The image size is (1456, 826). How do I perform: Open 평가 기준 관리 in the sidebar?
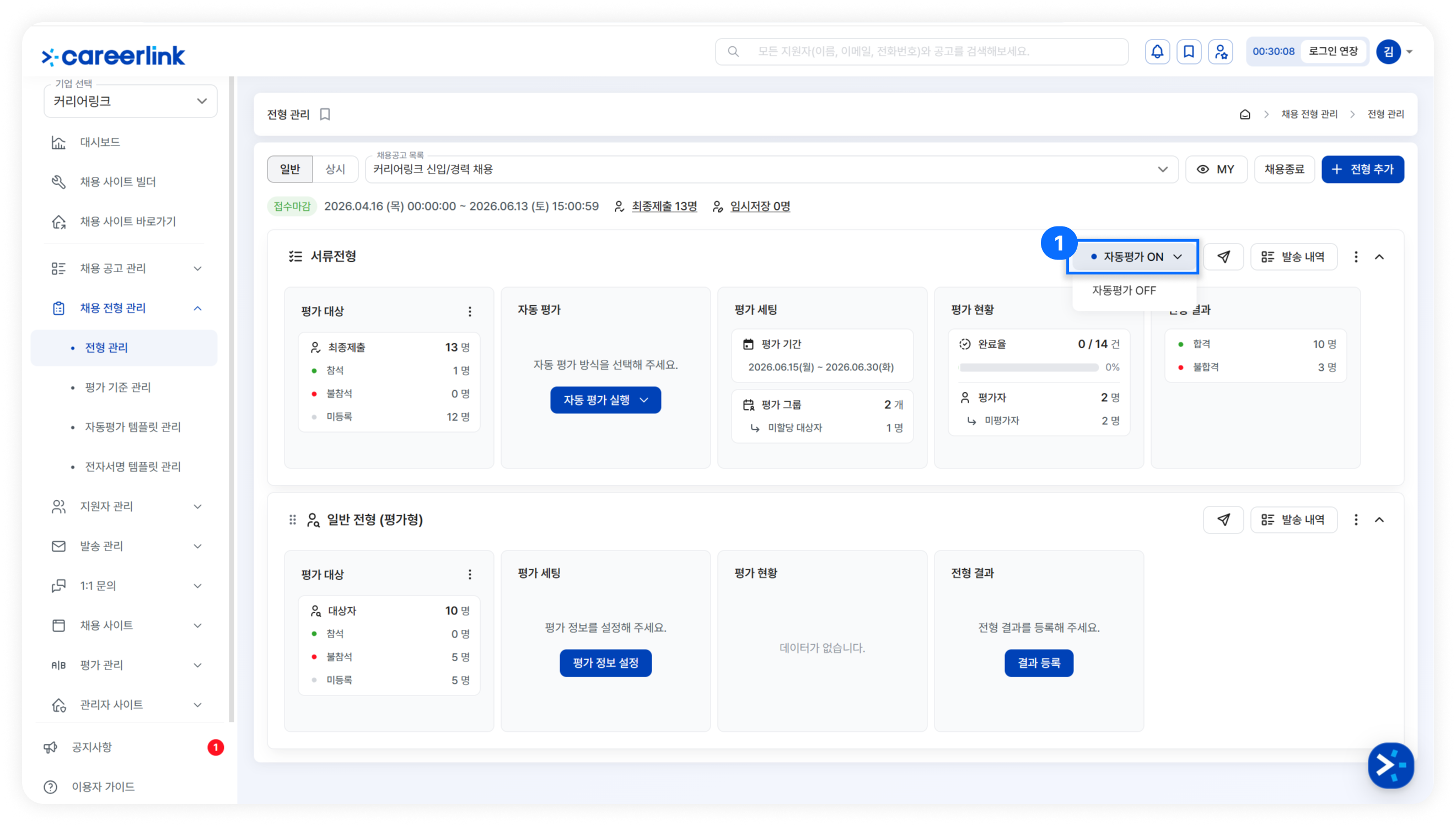point(117,387)
